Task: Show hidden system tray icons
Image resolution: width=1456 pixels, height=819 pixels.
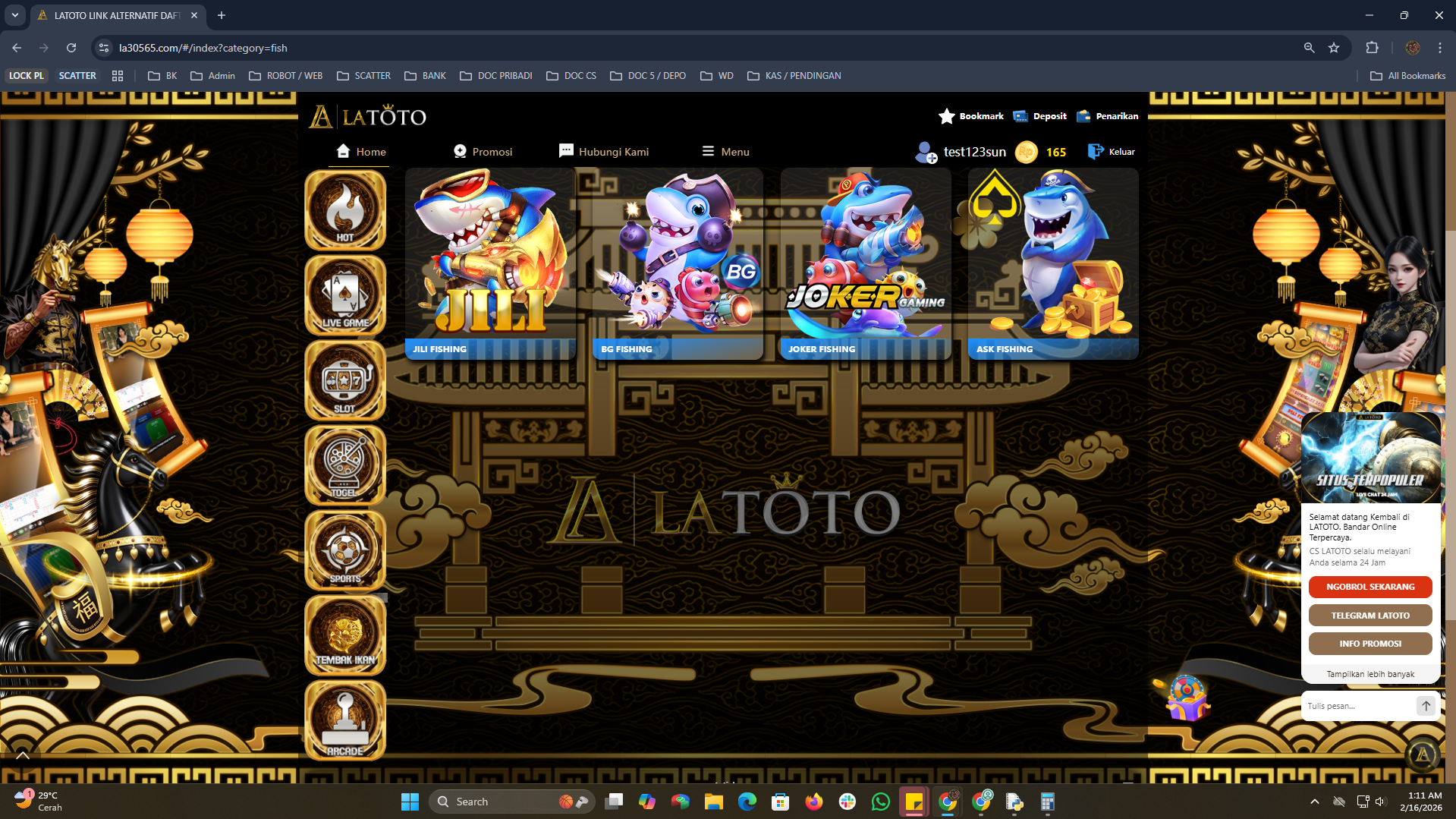Action: click(1314, 802)
